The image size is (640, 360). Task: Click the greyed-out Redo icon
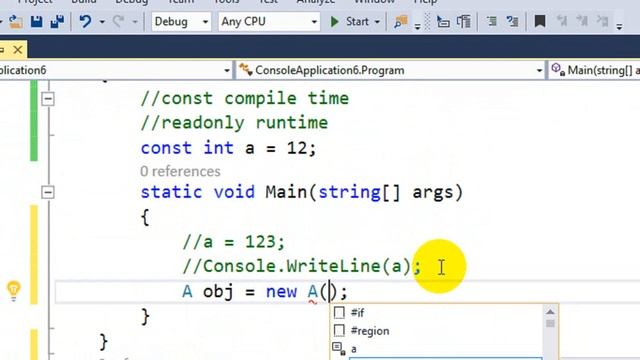[118, 21]
